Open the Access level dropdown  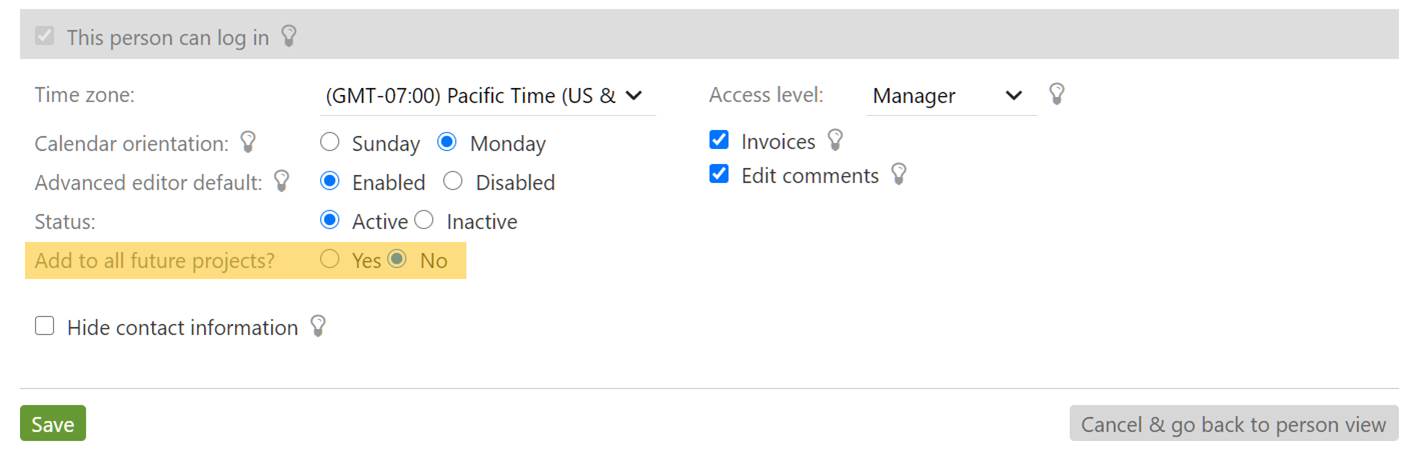[x=948, y=96]
